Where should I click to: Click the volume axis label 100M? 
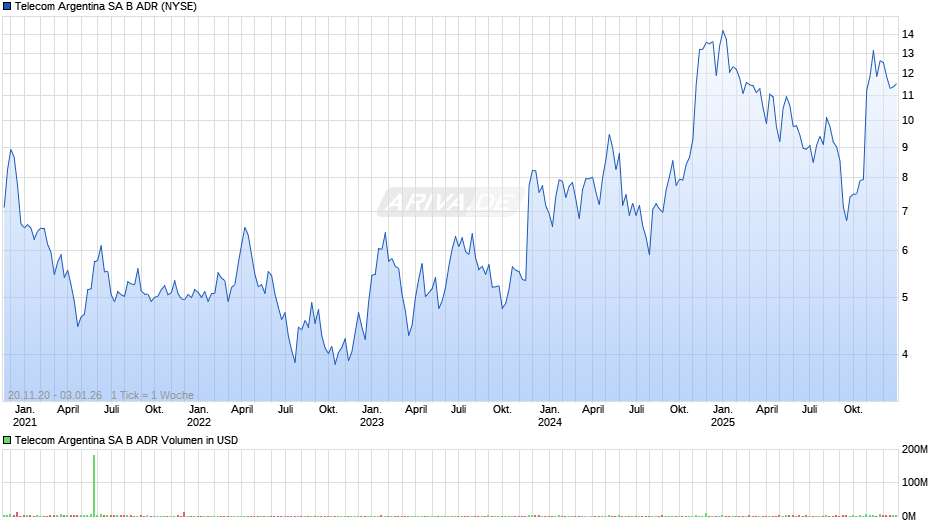[914, 482]
